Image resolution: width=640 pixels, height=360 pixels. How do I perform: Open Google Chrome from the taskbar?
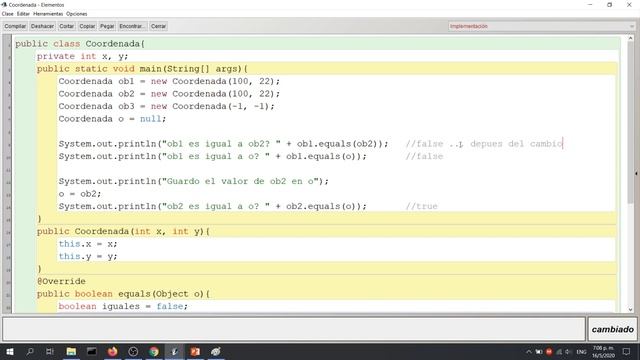pos(153,351)
